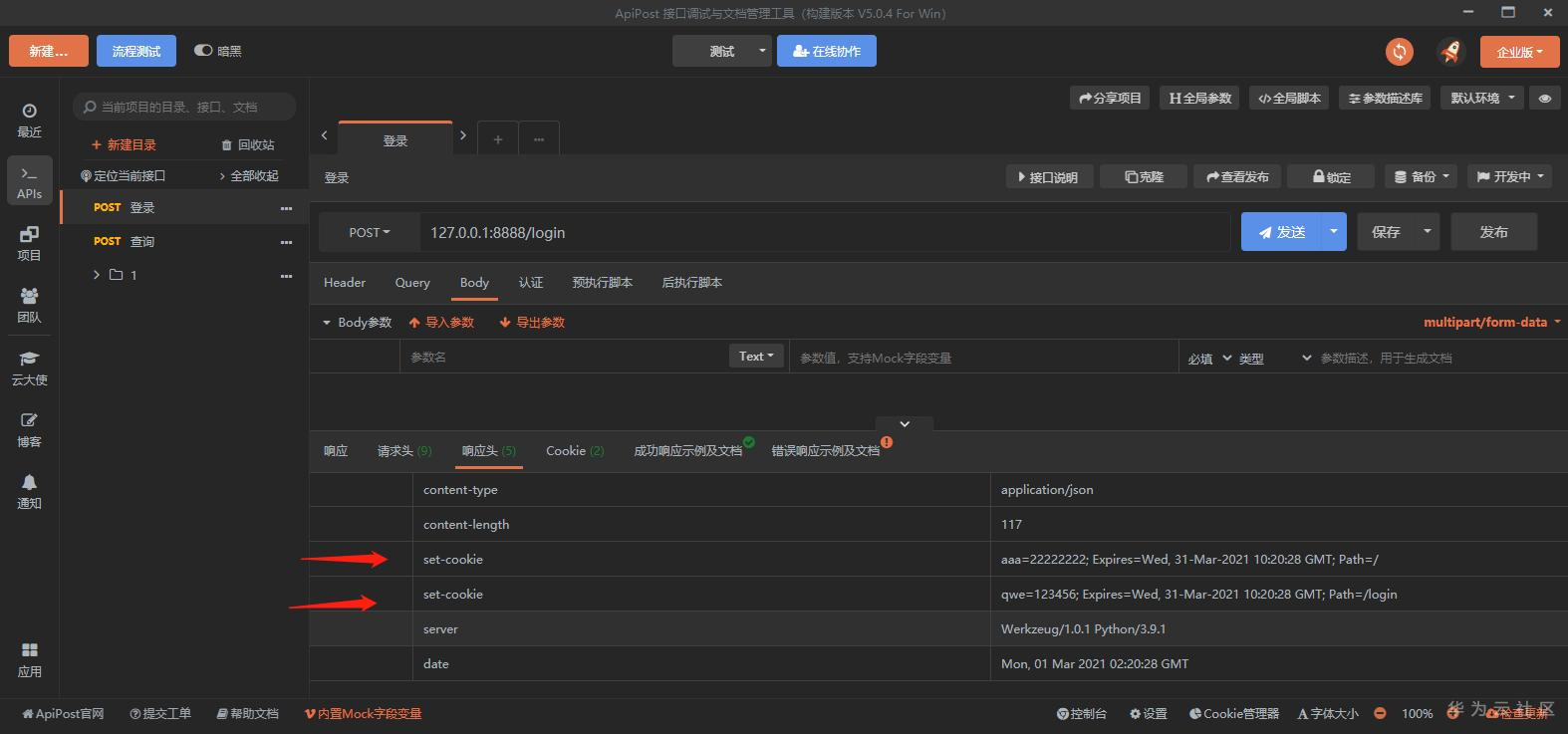Image resolution: width=1568 pixels, height=734 pixels.
Task: Open the multipart/form-data body type dropdown
Action: click(1491, 322)
